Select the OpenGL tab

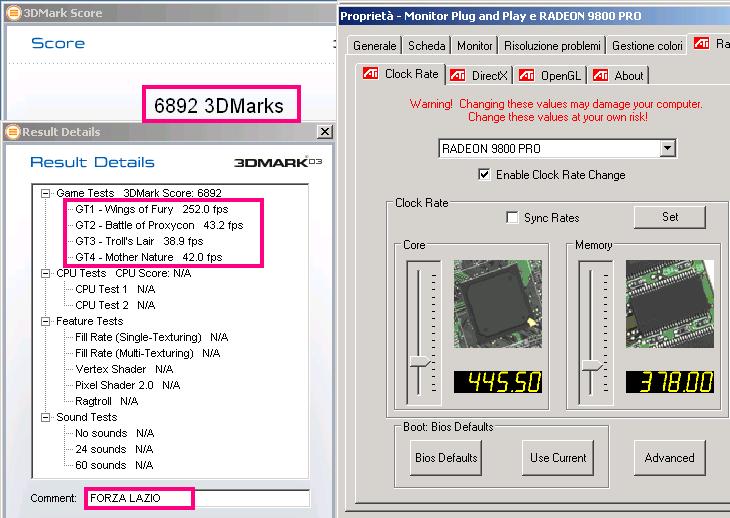click(550, 75)
